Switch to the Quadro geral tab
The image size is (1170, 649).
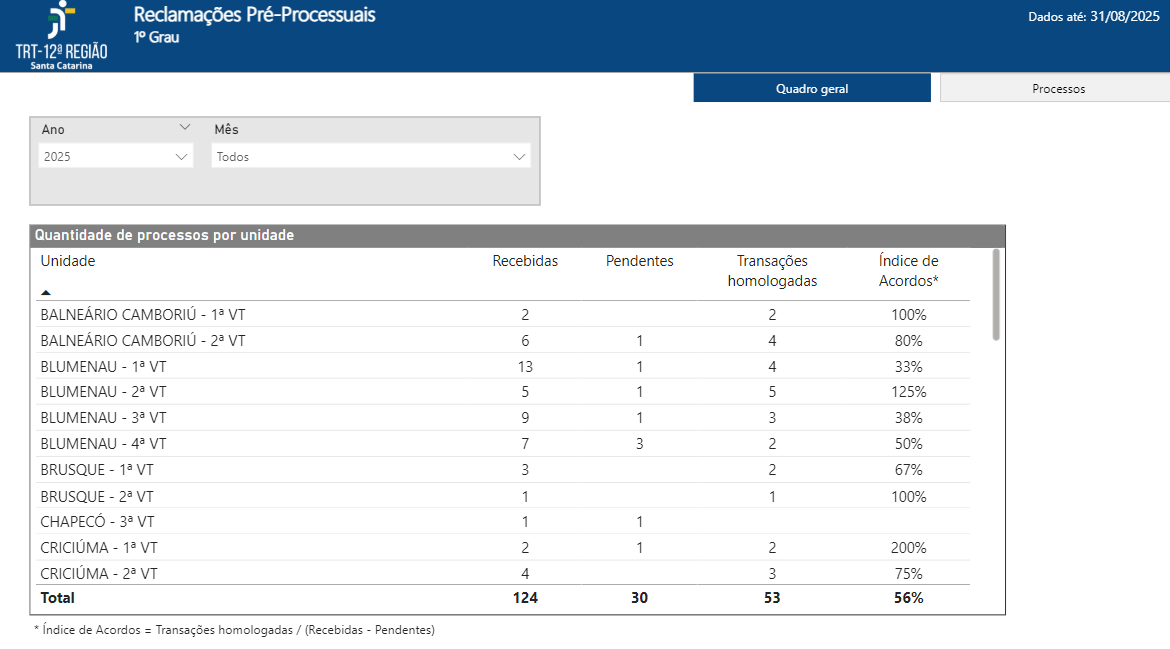pyautogui.click(x=812, y=89)
